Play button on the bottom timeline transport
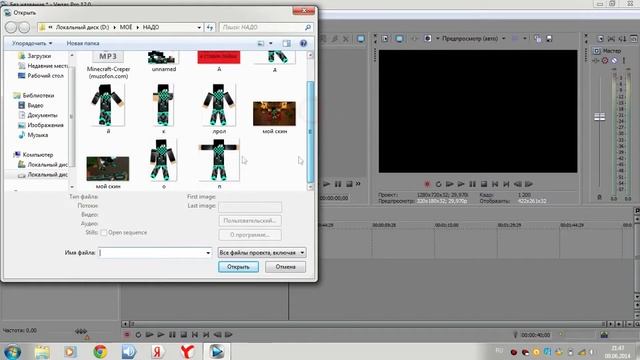Screen dimensions: 640x360 (161, 335)
